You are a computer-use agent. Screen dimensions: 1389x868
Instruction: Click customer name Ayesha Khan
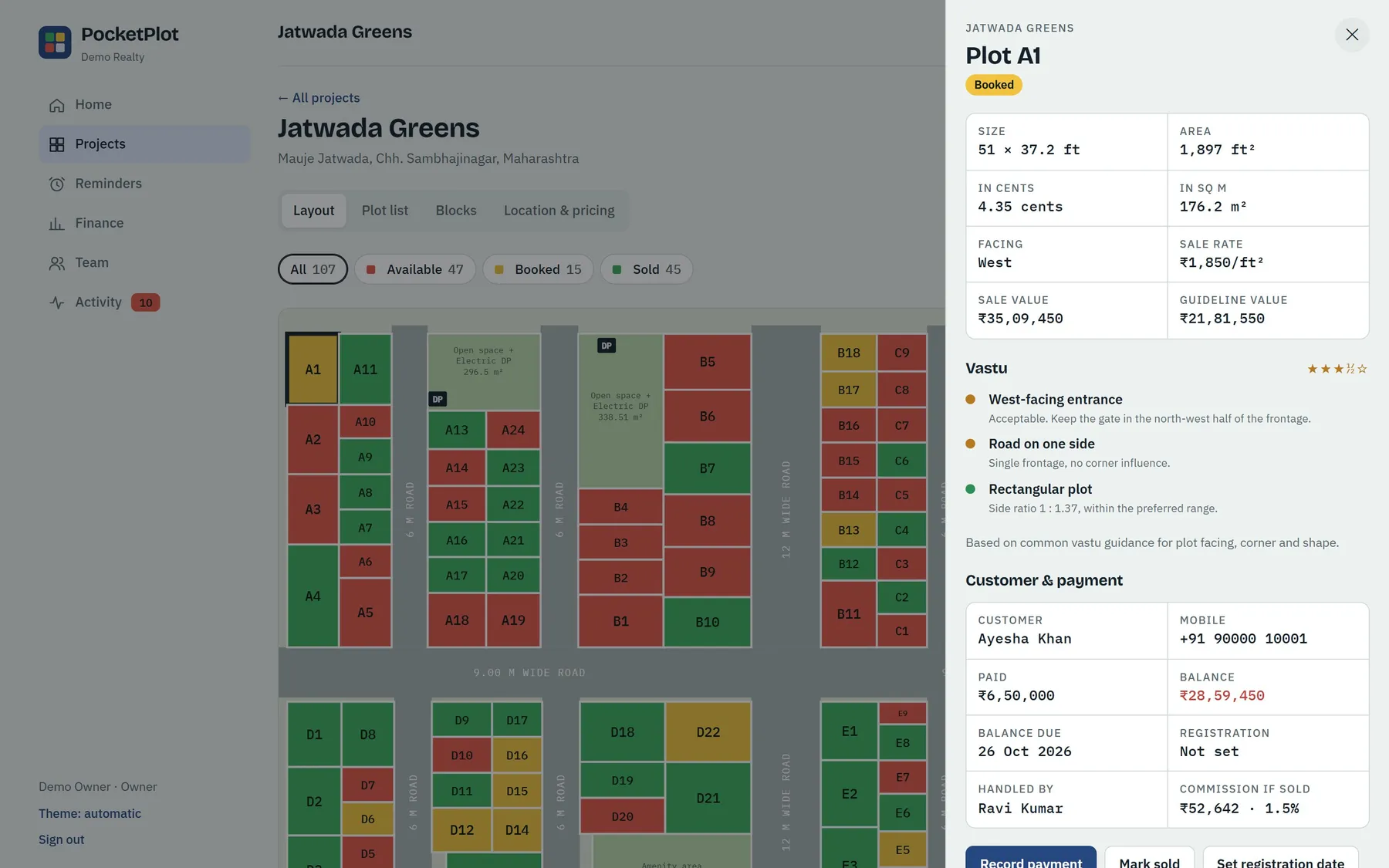(x=1024, y=639)
